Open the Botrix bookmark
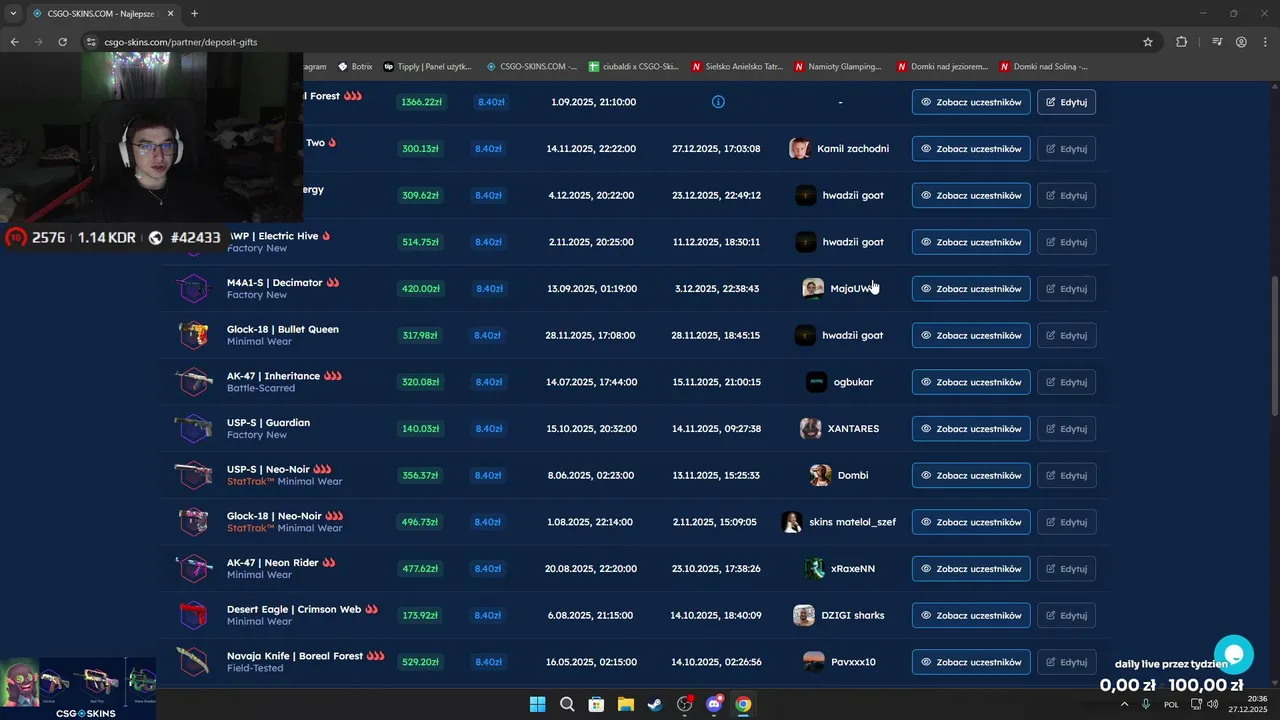This screenshot has height=720, width=1280. coord(355,67)
